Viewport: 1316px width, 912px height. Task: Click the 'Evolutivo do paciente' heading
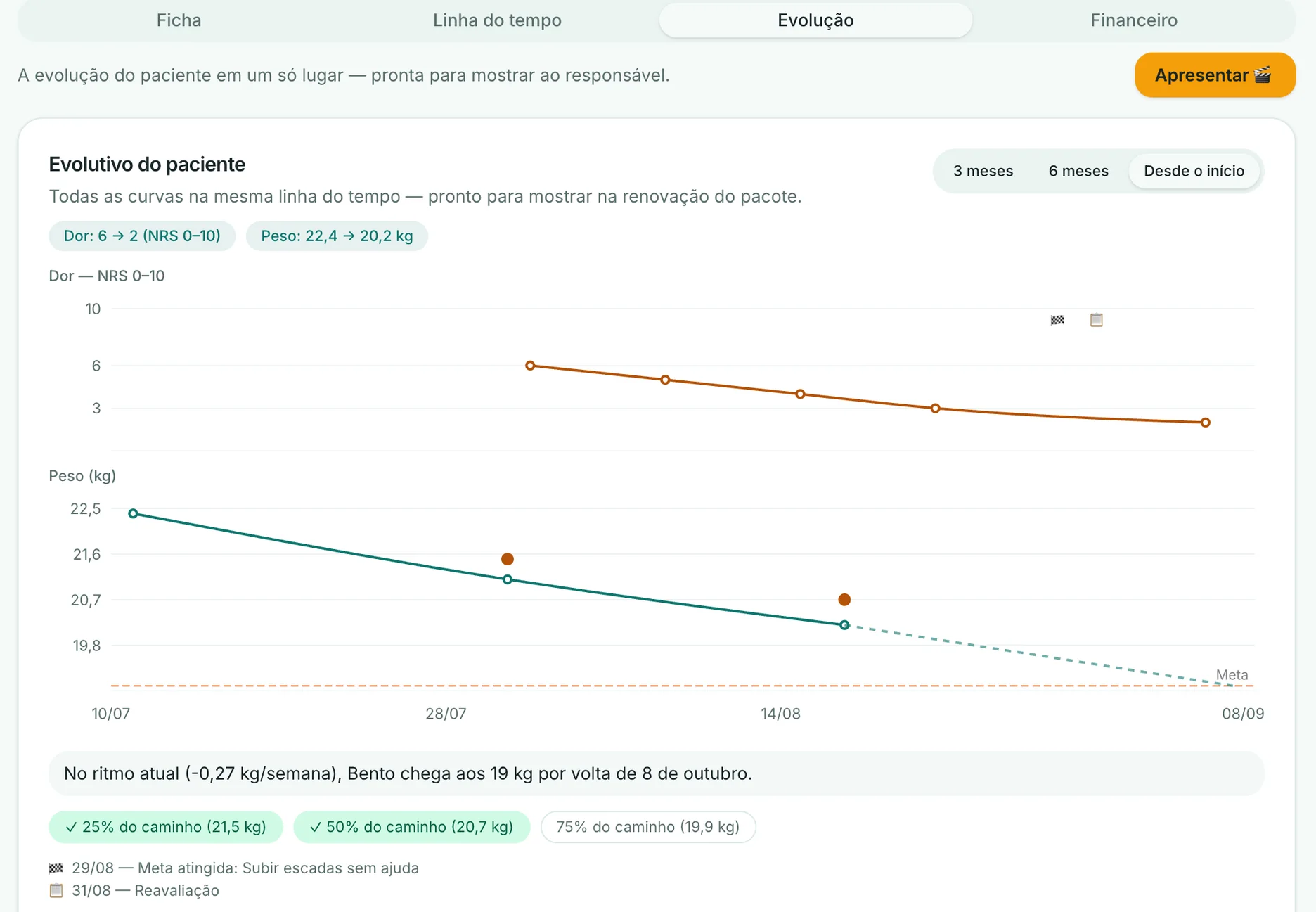(x=147, y=165)
